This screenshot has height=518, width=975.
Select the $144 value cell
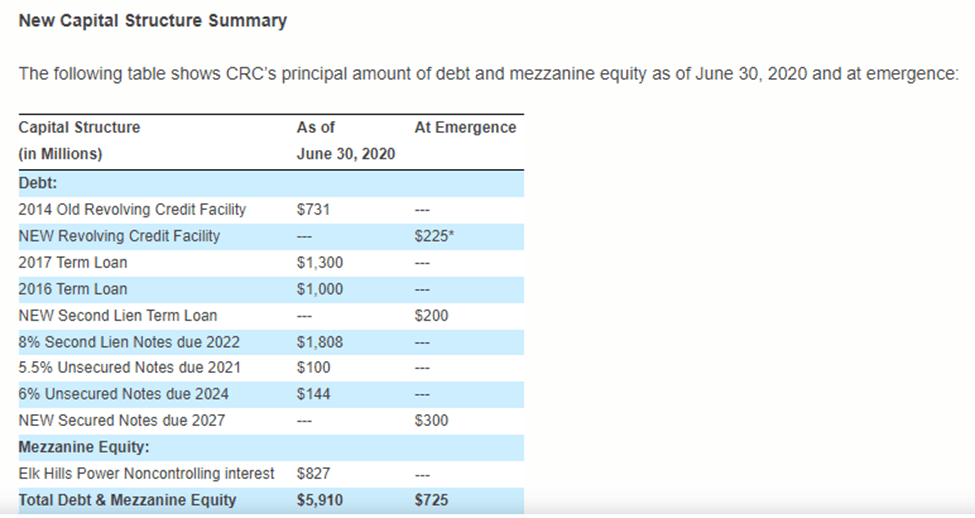click(x=314, y=394)
